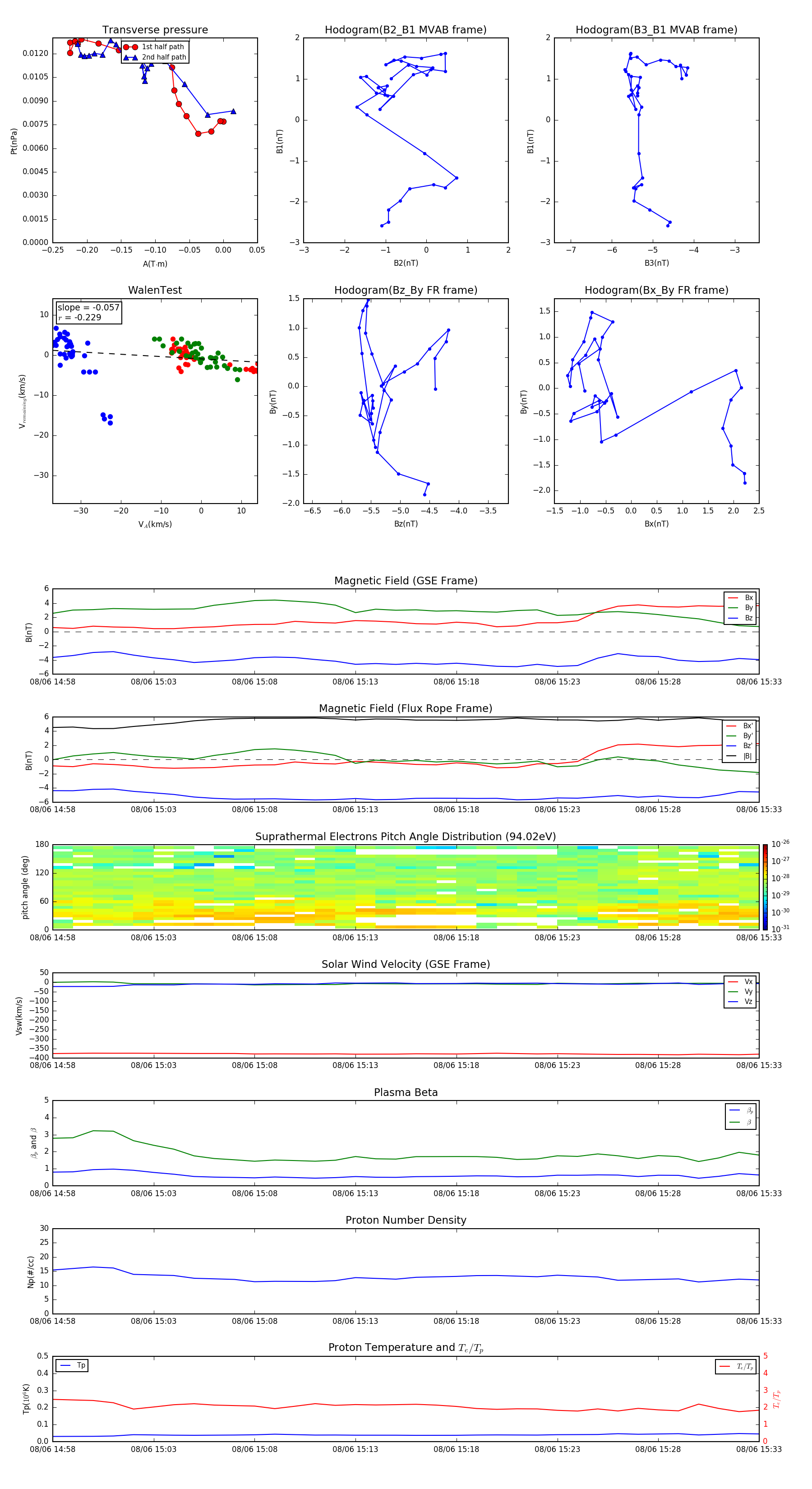The image size is (812, 1489).
Task: Click the '08/06 15:33' tick under temperature plot
Action: click(759, 1449)
